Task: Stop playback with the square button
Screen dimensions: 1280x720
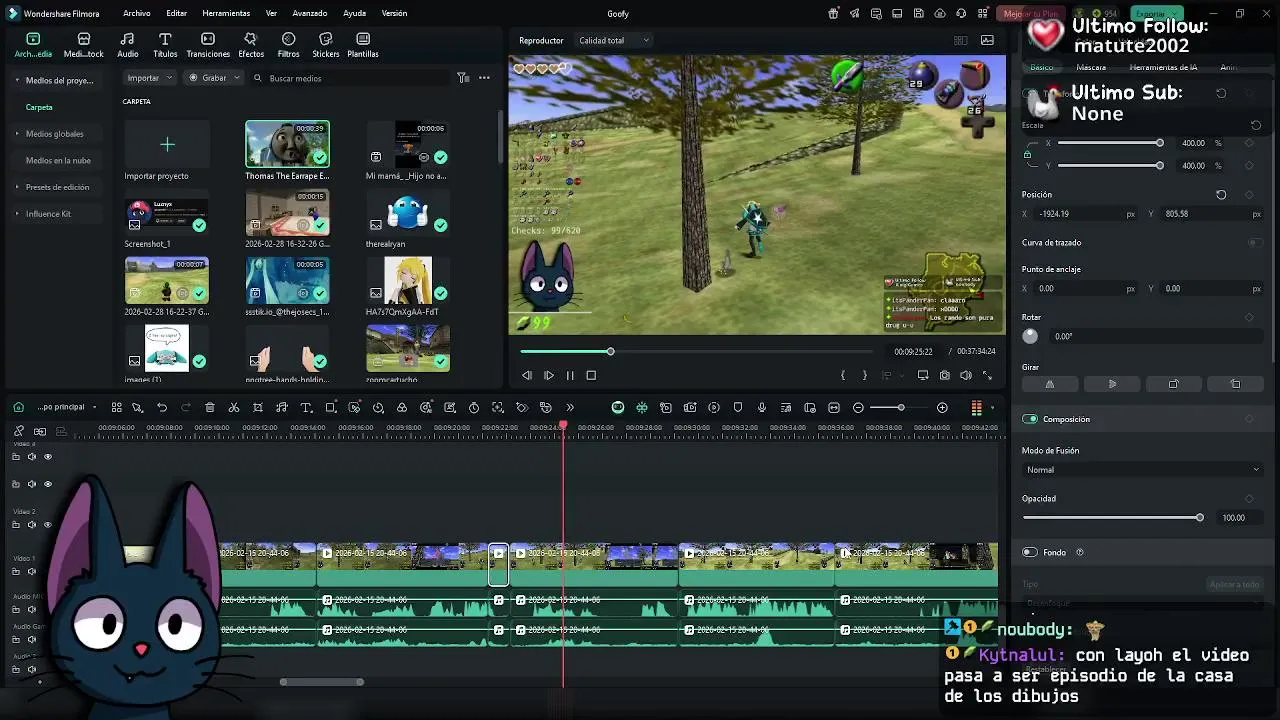Action: coord(591,375)
